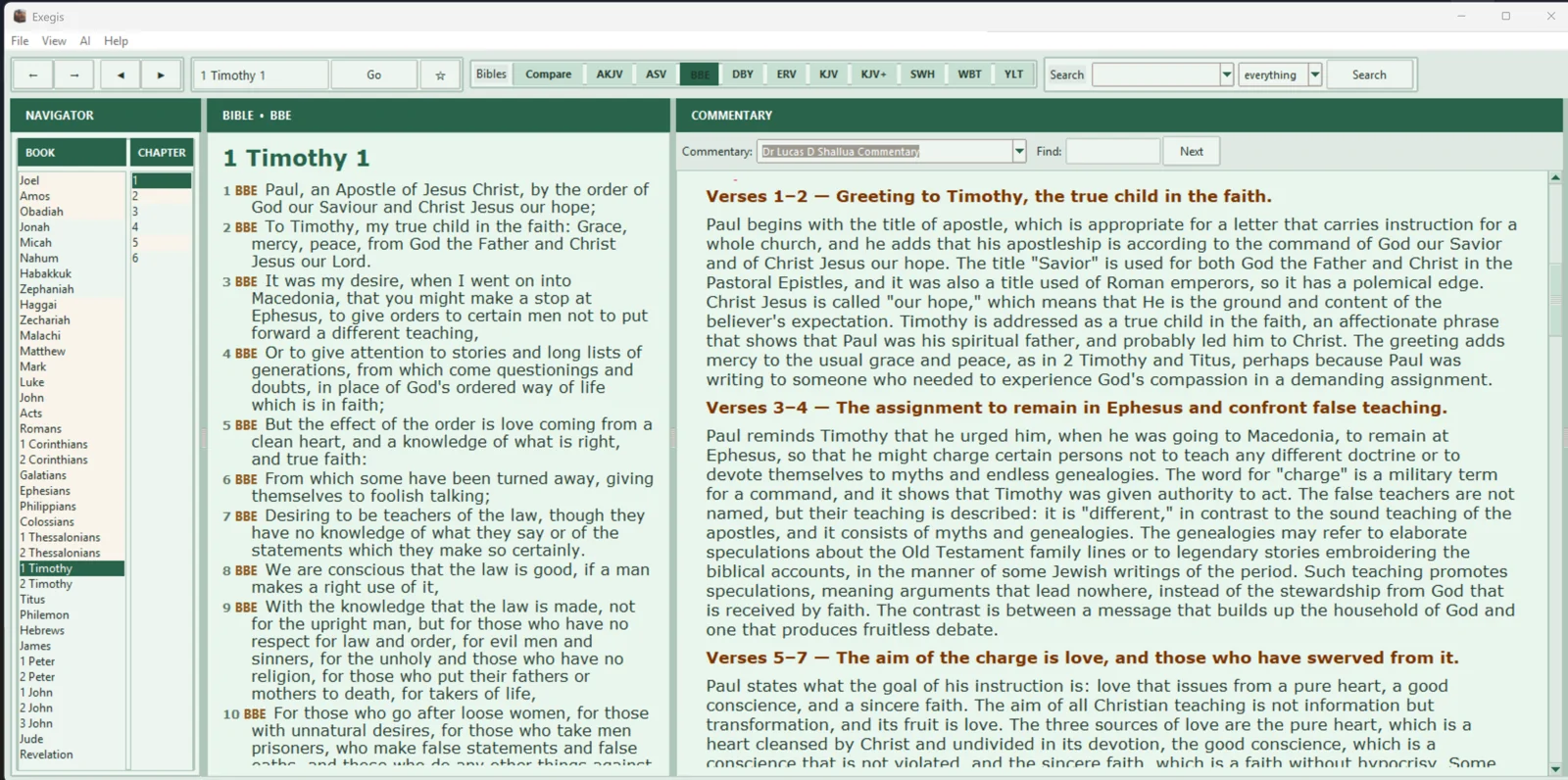Select 2 Timothy in the book list
This screenshot has width=1568, height=780.
click(x=71, y=584)
